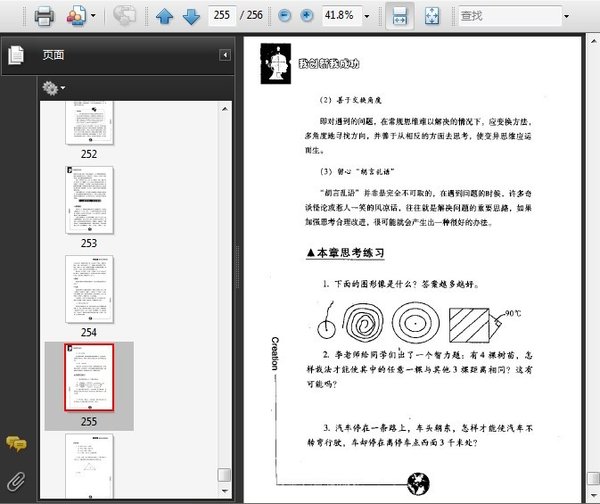Viewport: 600px width, 504px height.
Task: Open the attachments paperclip panel
Action: [16, 480]
